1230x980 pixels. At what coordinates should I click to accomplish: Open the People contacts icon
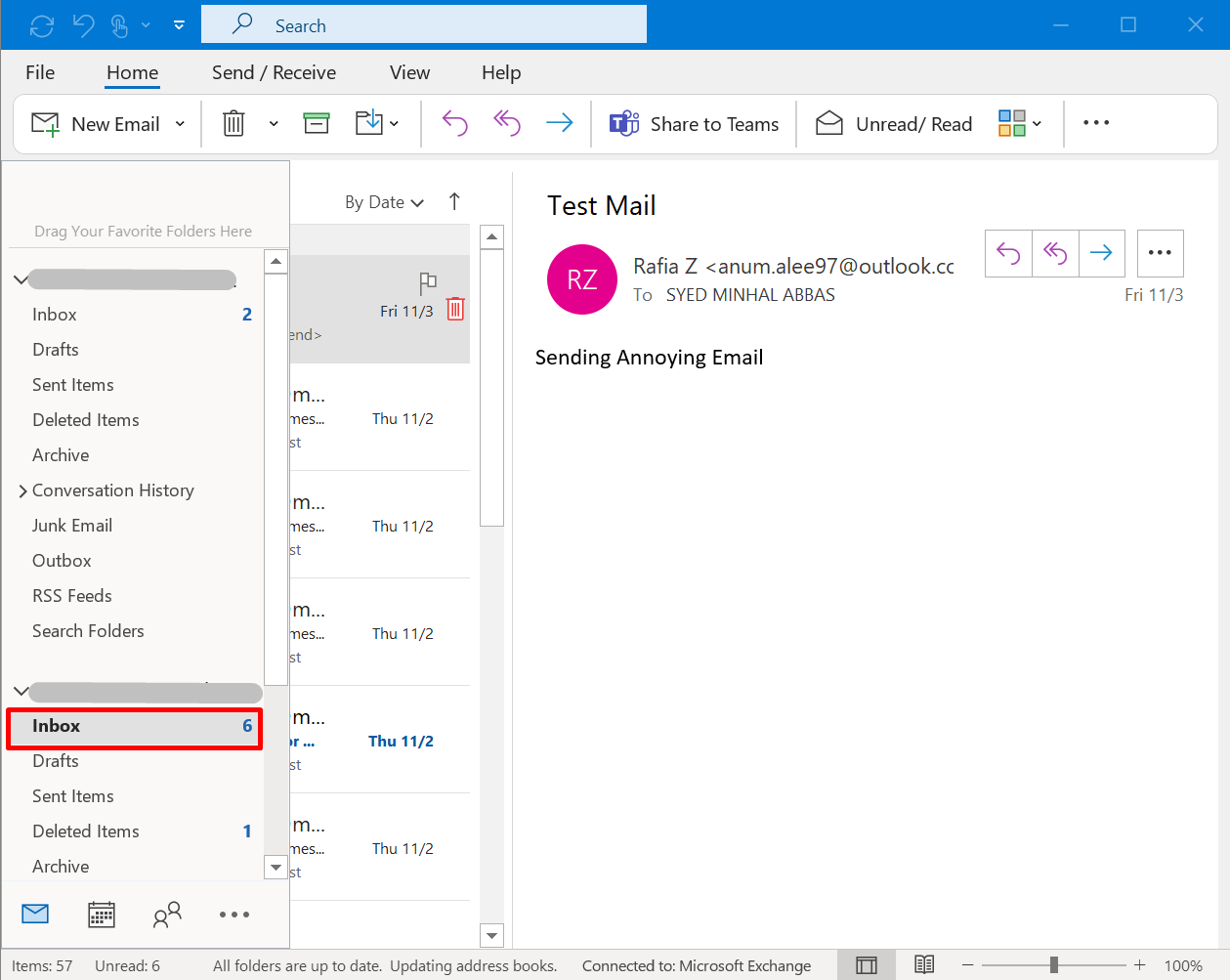168,915
